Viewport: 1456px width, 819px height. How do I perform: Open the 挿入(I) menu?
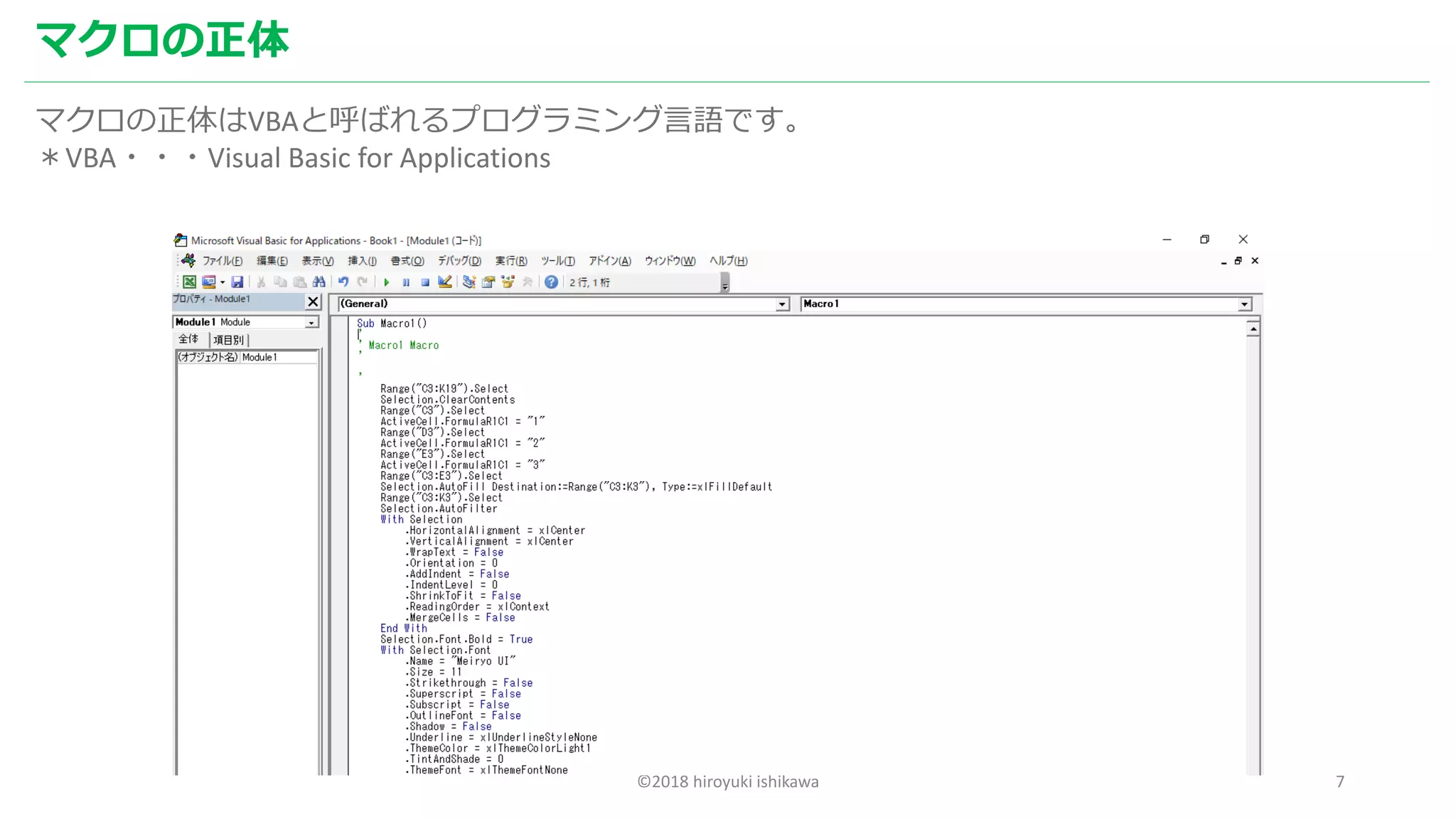click(362, 261)
